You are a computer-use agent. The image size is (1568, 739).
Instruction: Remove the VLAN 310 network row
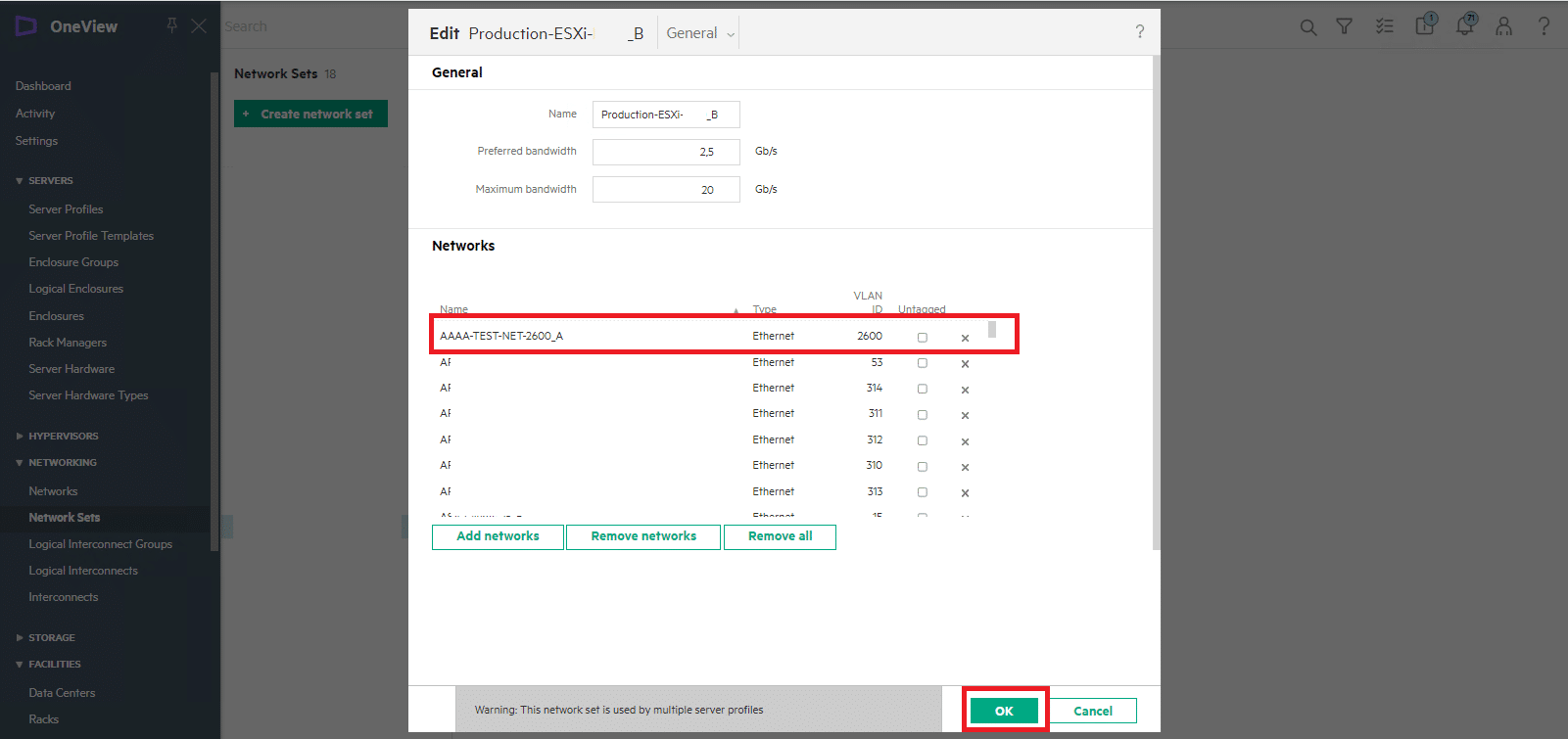coord(965,467)
